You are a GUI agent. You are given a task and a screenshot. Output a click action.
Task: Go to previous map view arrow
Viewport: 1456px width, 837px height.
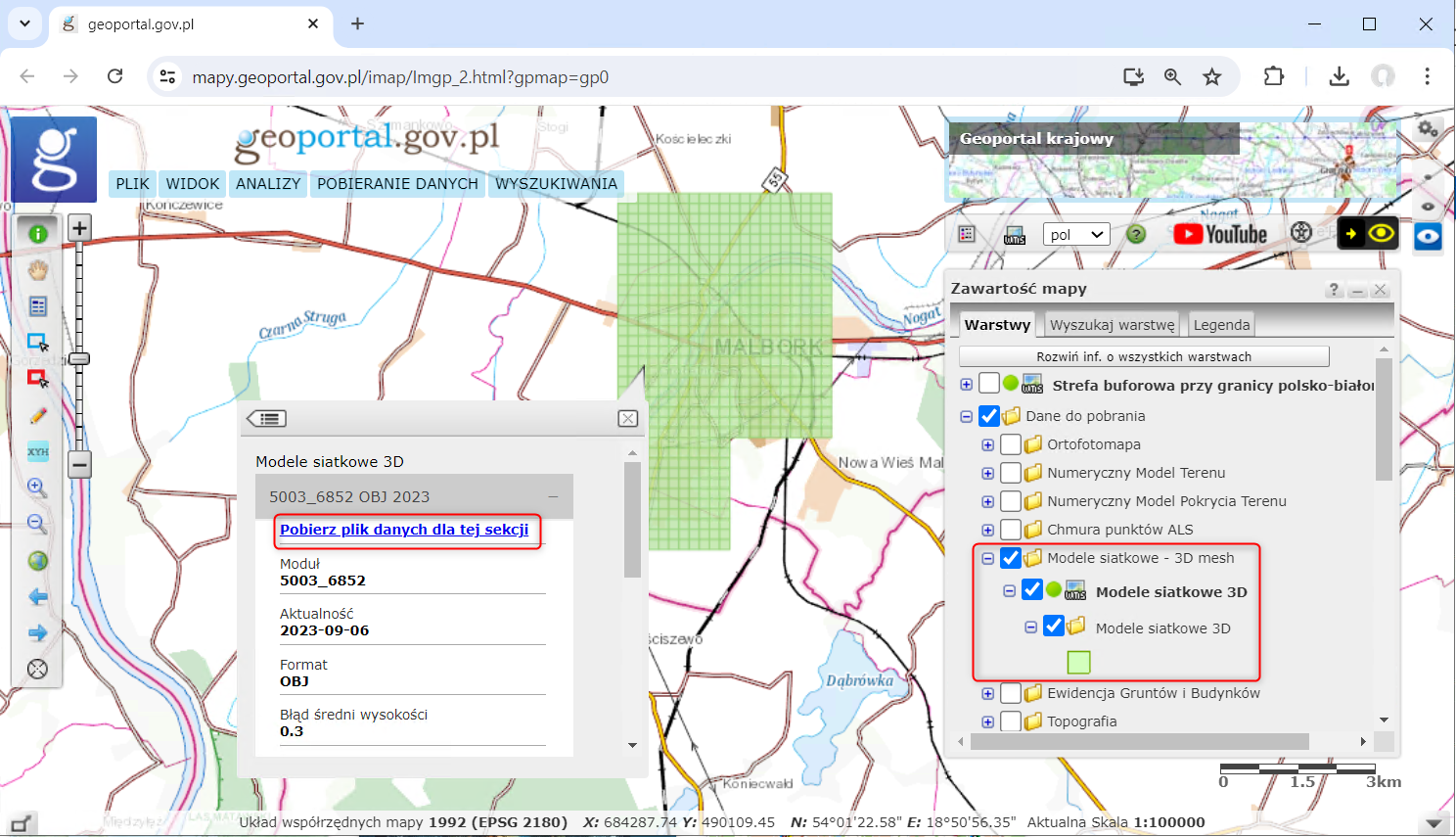click(38, 597)
